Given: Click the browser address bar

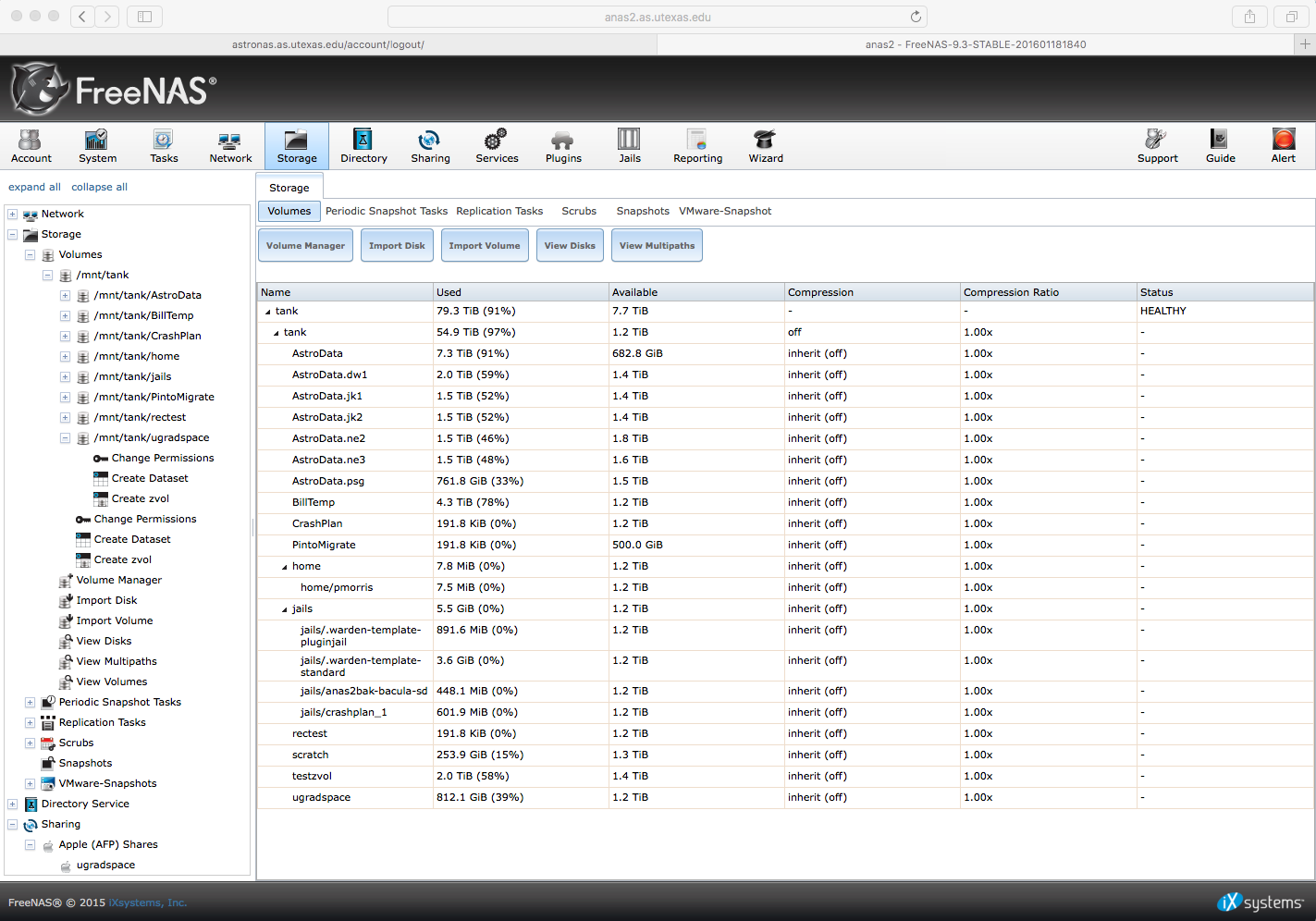Looking at the screenshot, I should point(657,17).
